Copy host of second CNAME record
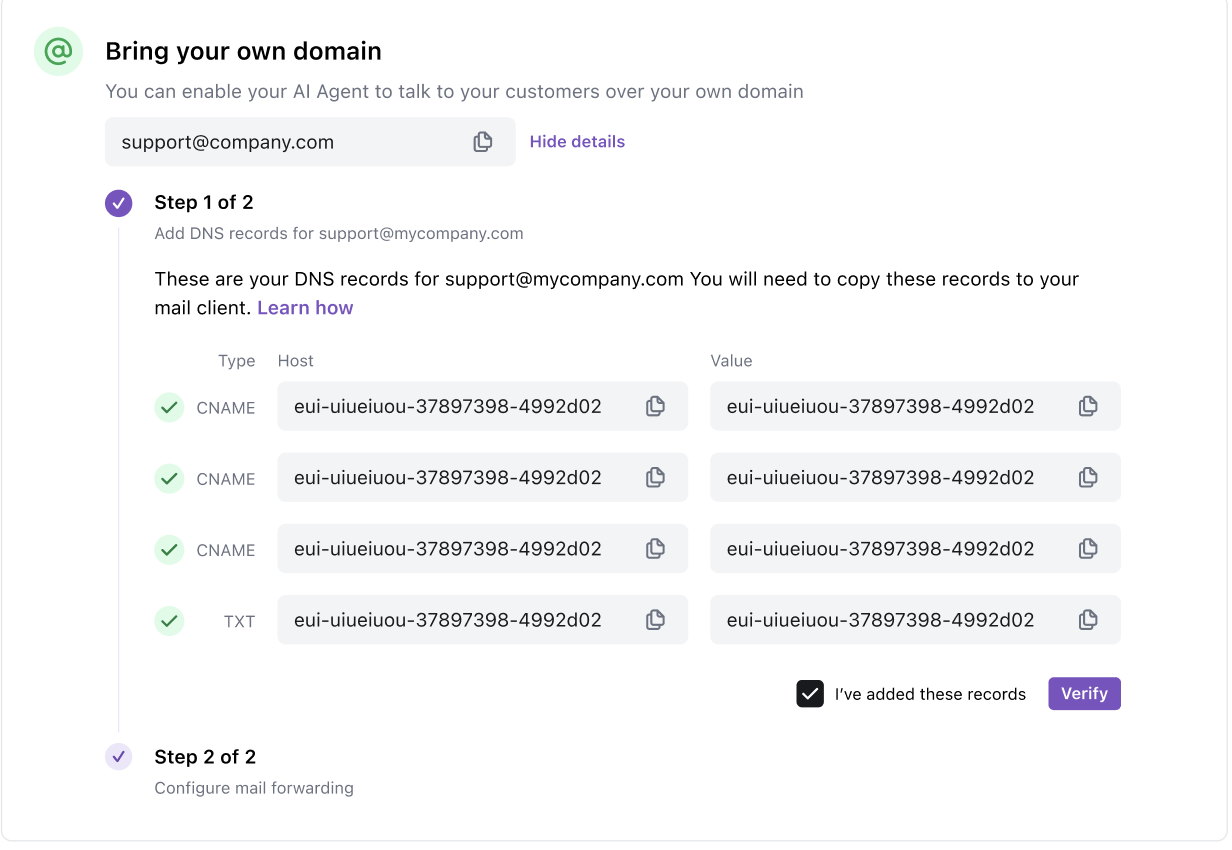The width and height of the screenshot is (1232, 850). click(655, 478)
